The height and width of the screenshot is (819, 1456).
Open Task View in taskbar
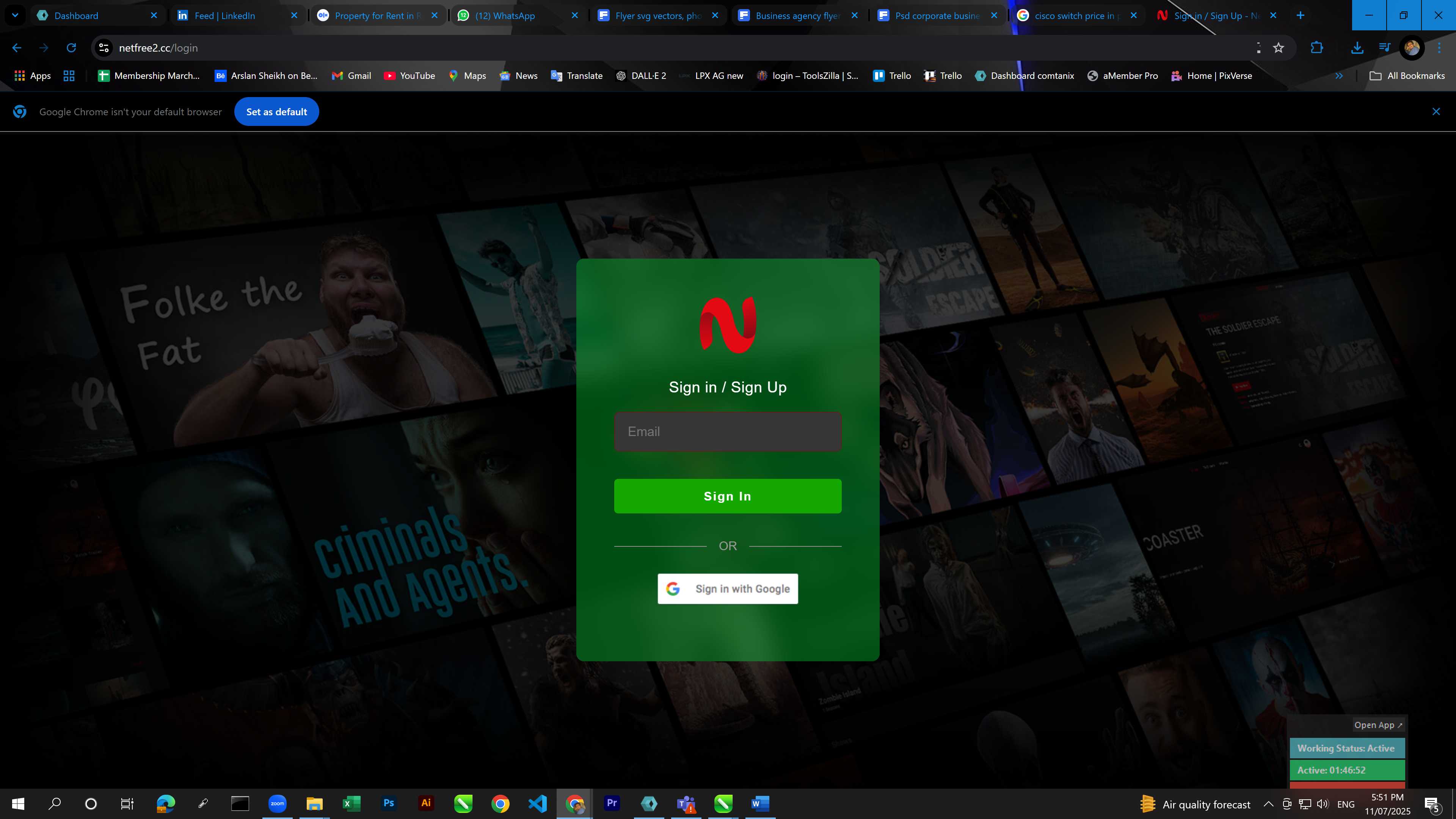click(x=127, y=803)
